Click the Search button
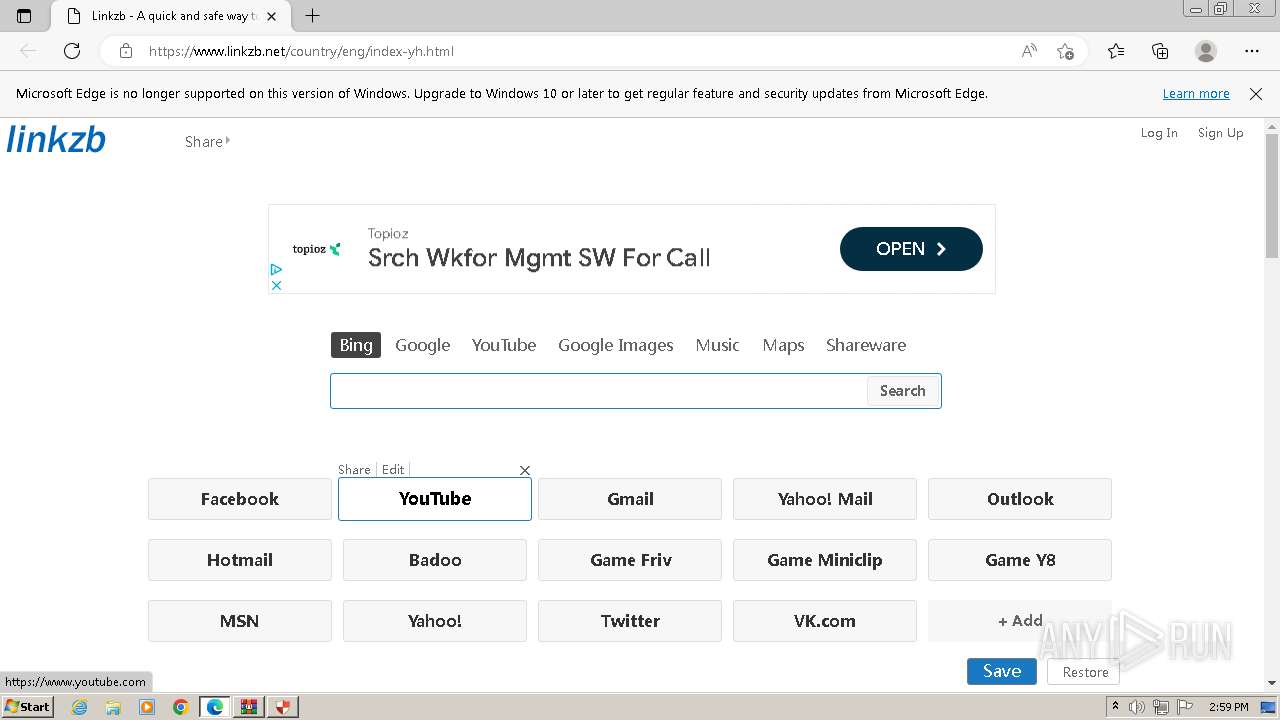 tap(903, 391)
